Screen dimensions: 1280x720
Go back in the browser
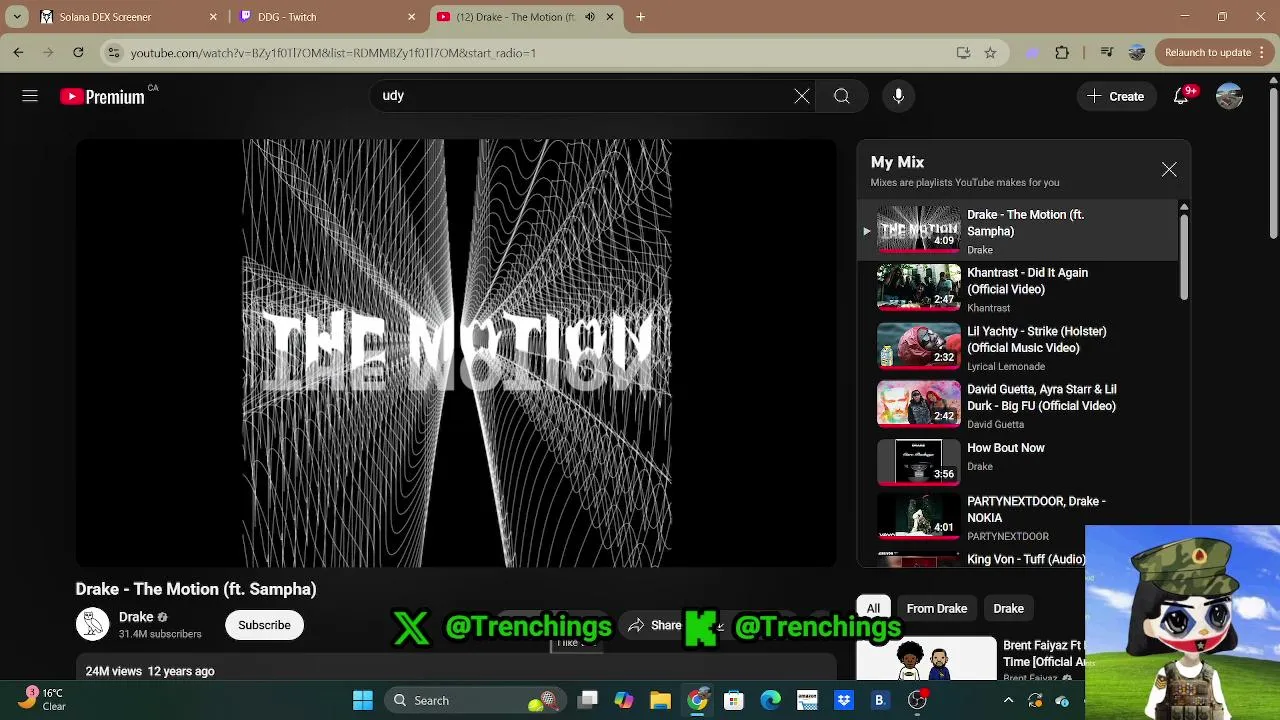point(18,52)
